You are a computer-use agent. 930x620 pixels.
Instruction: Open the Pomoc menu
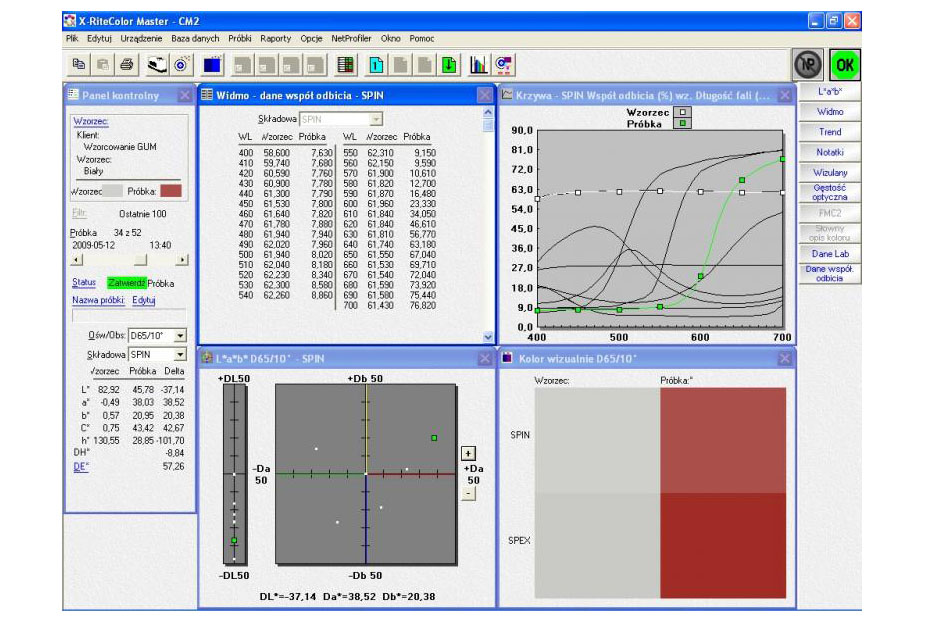point(422,39)
